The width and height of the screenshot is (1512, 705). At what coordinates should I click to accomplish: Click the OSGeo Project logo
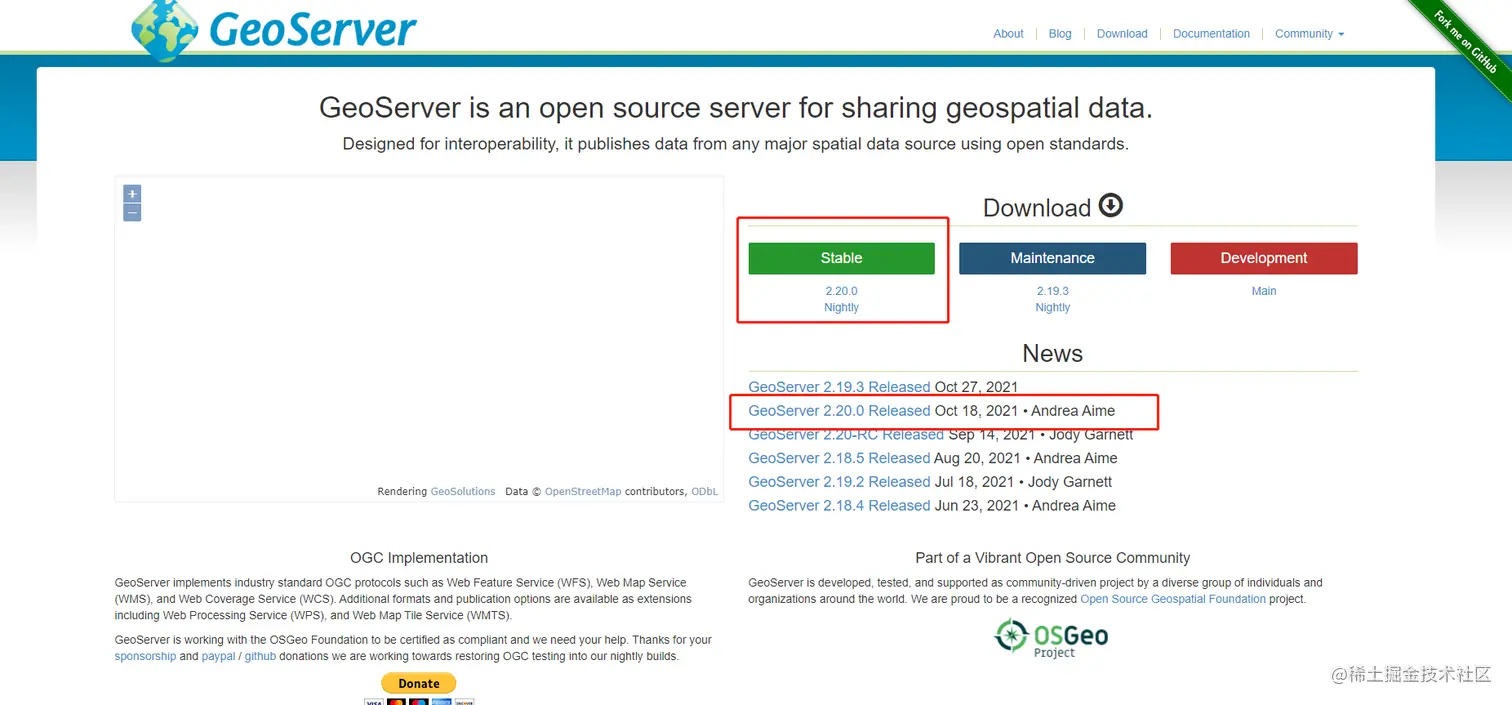tap(1051, 637)
